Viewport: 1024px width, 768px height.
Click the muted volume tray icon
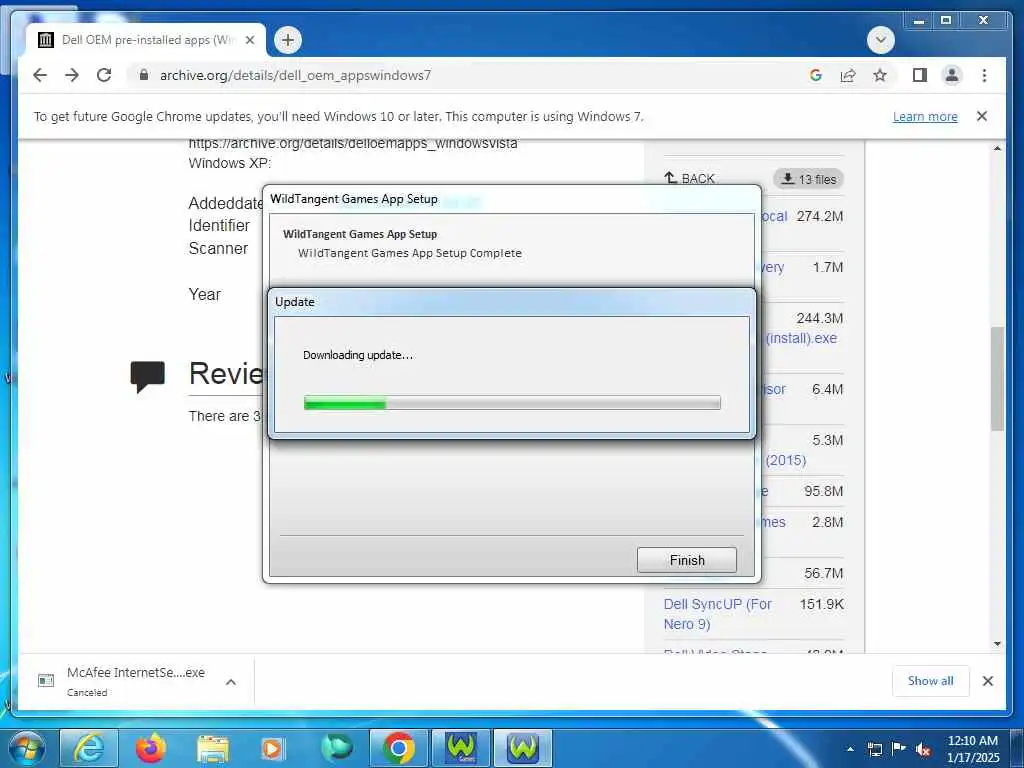coord(923,750)
